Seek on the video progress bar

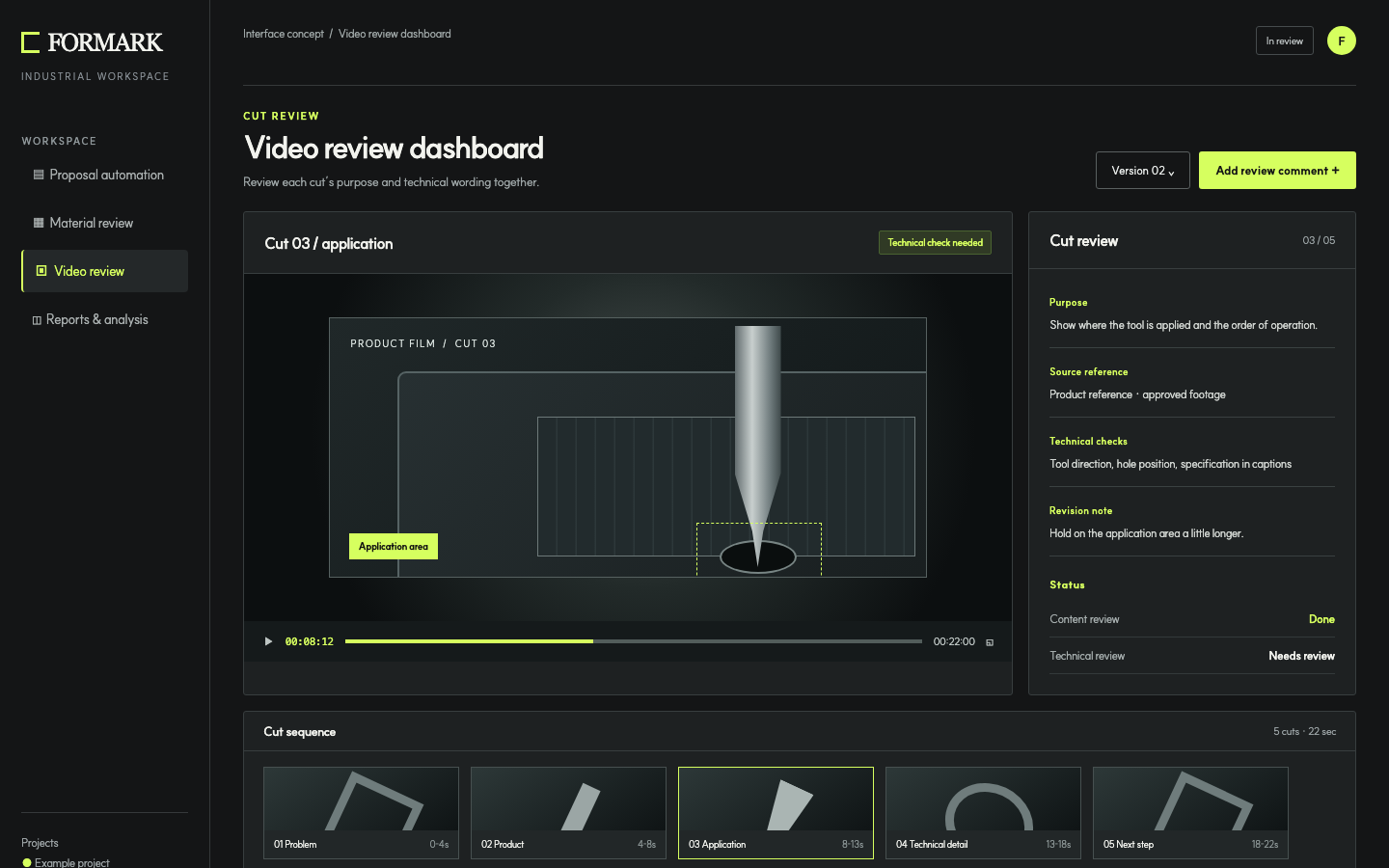tap(633, 641)
